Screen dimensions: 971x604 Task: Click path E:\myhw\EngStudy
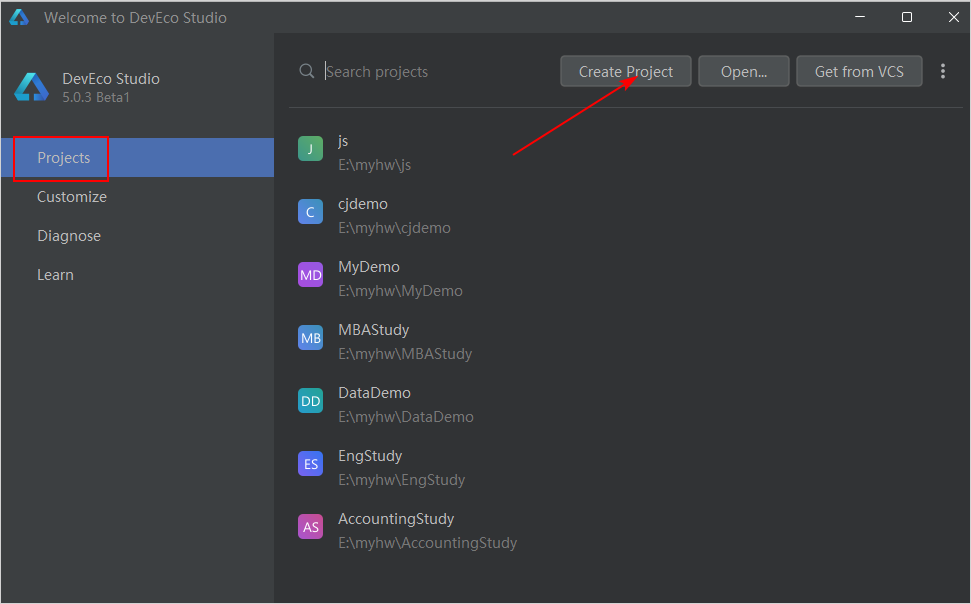click(x=402, y=479)
